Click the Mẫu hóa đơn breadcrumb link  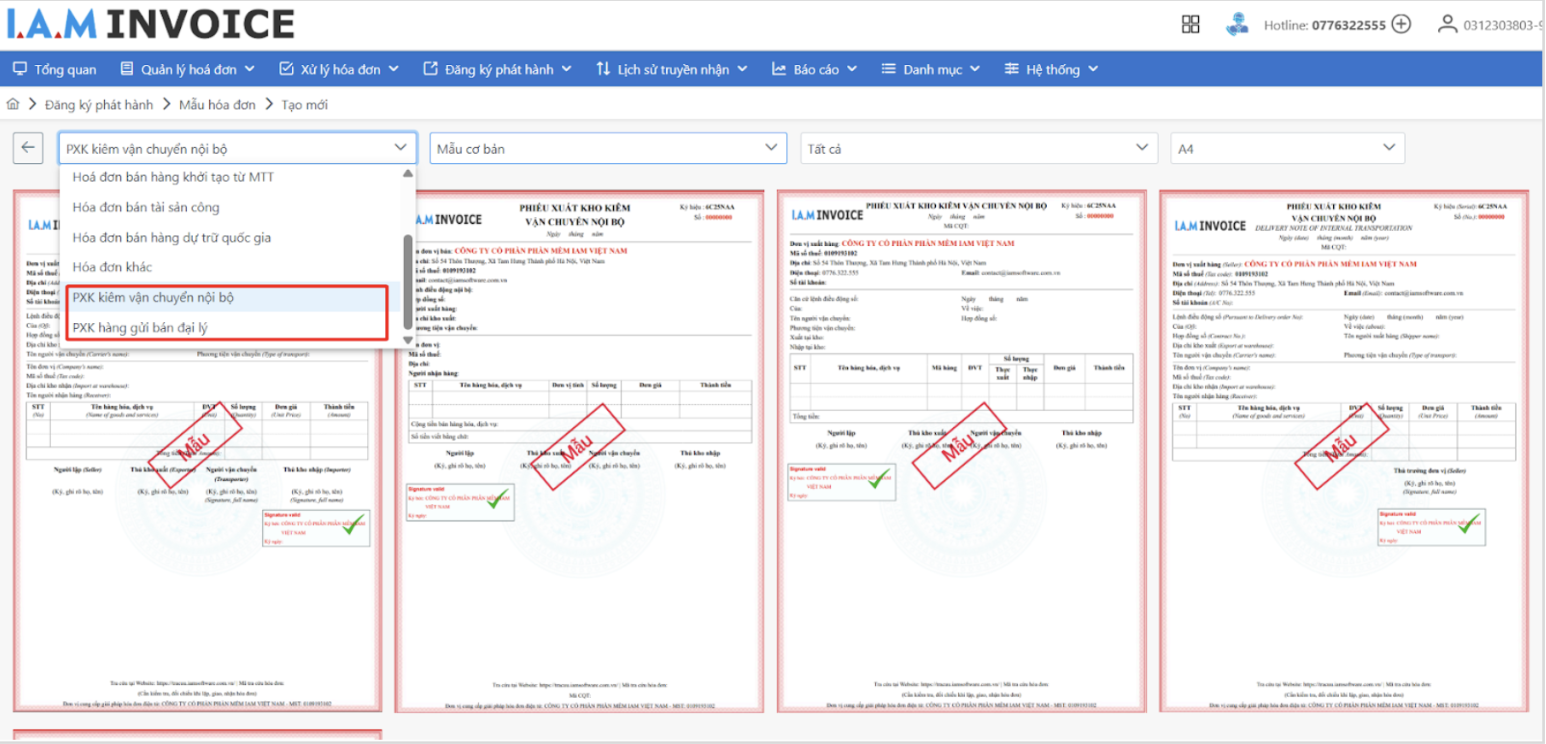[x=217, y=104]
